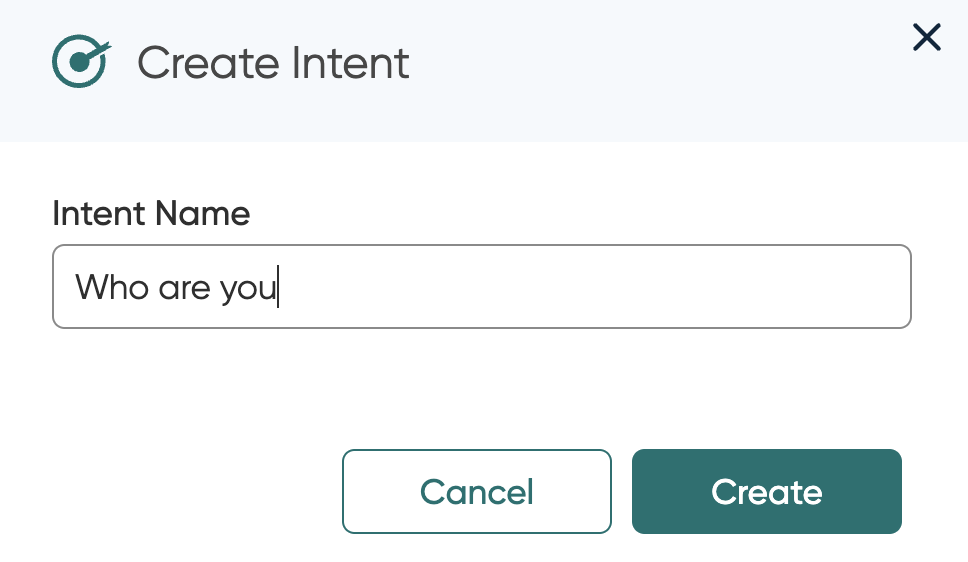The width and height of the screenshot is (968, 562).
Task: Select the Create Intent title text
Action: click(273, 63)
